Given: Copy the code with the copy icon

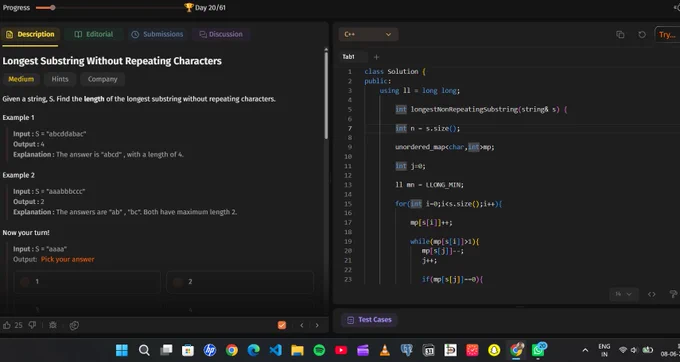Looking at the screenshot, I should coord(620,35).
